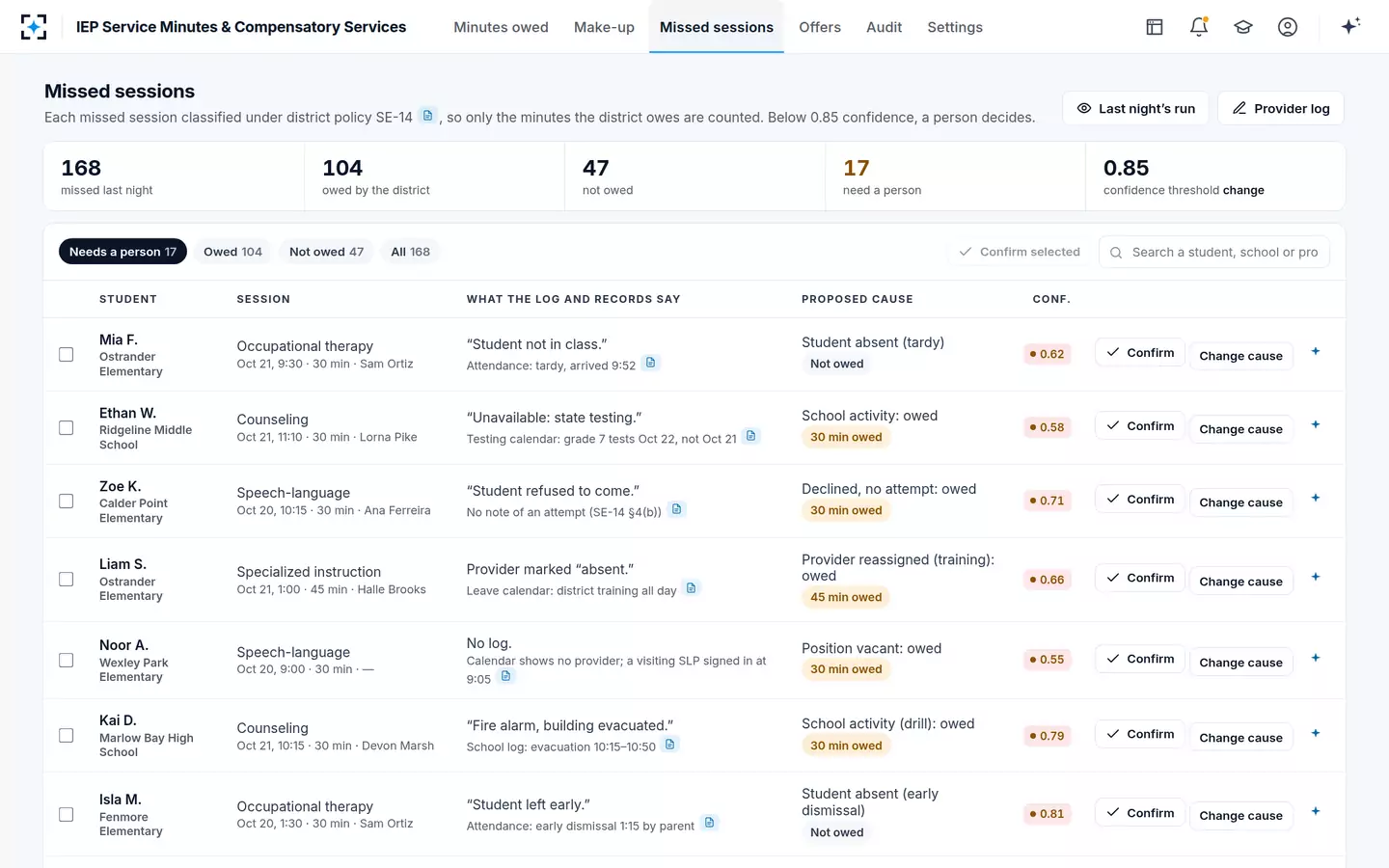This screenshot has width=1389, height=868.
Task: Select the Liam S. checkbox
Action: point(67,580)
